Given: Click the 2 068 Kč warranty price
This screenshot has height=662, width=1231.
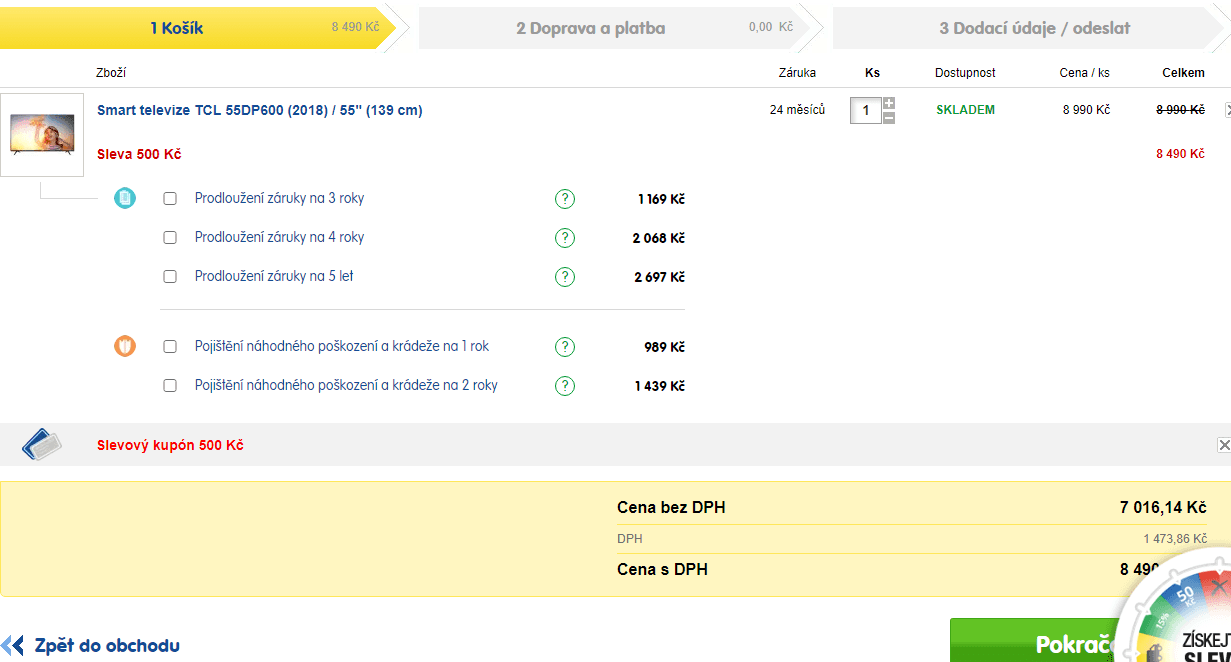Looking at the screenshot, I should [659, 238].
